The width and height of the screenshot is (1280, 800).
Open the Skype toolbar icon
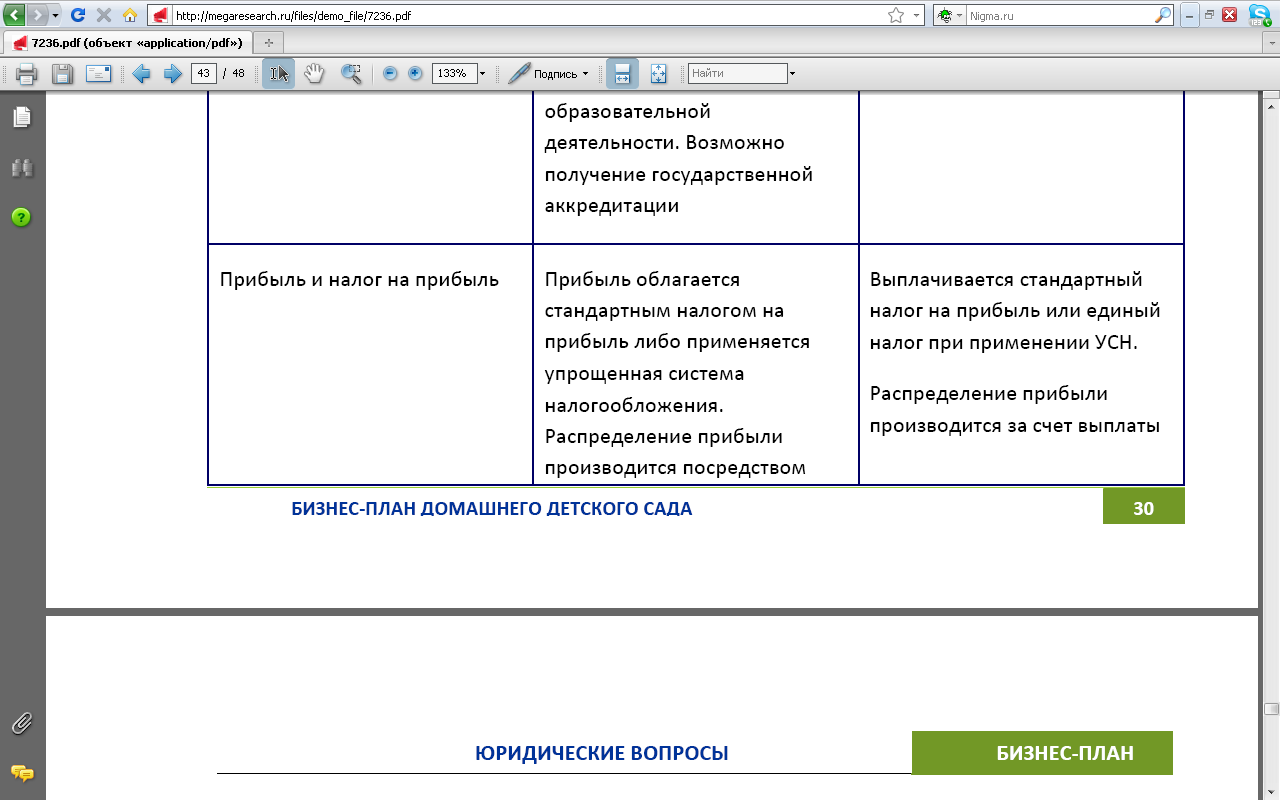point(1259,15)
